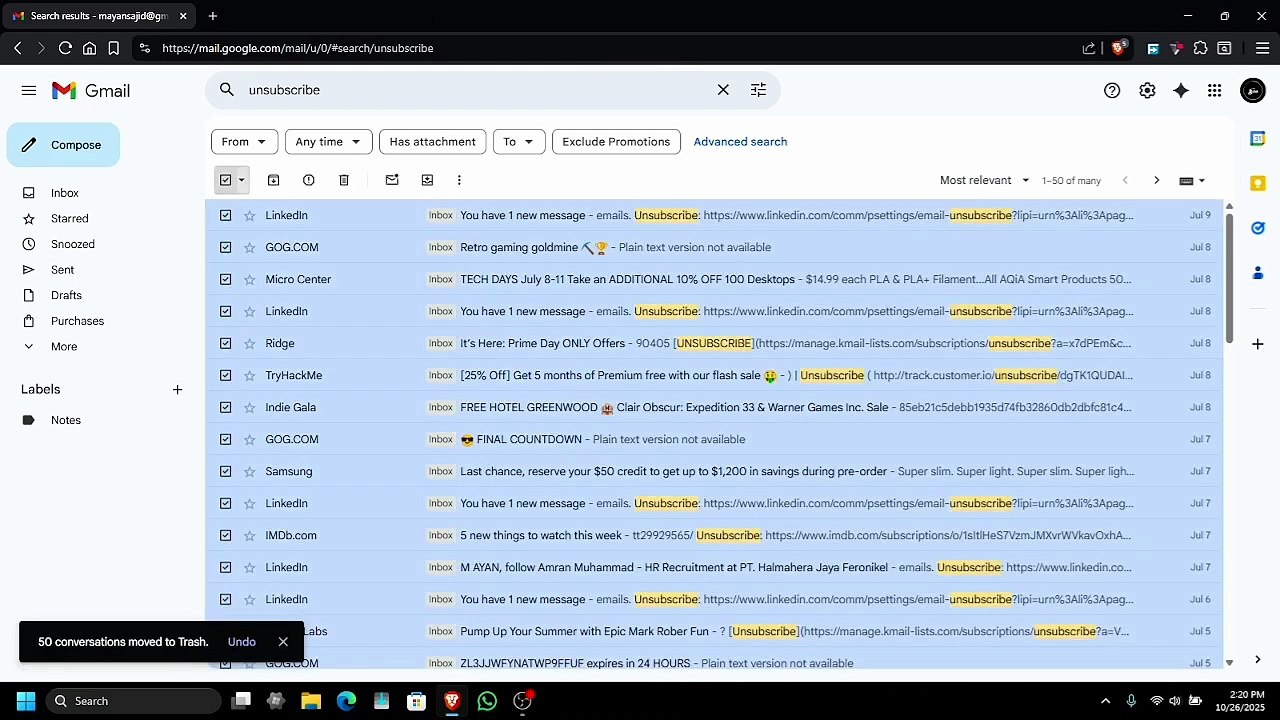Viewport: 1280px width, 720px height.
Task: Click the Gmail logo
Action: (91, 91)
